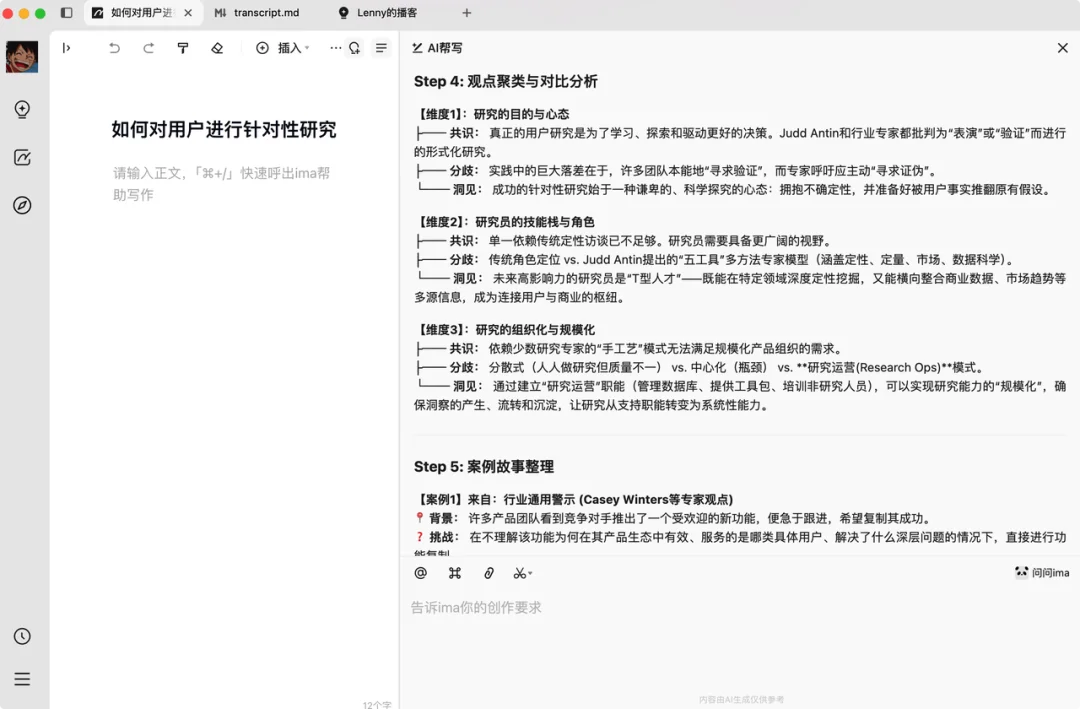Switch to the Lenny的播客 tab
Image resolution: width=1080 pixels, height=709 pixels.
pos(380,14)
